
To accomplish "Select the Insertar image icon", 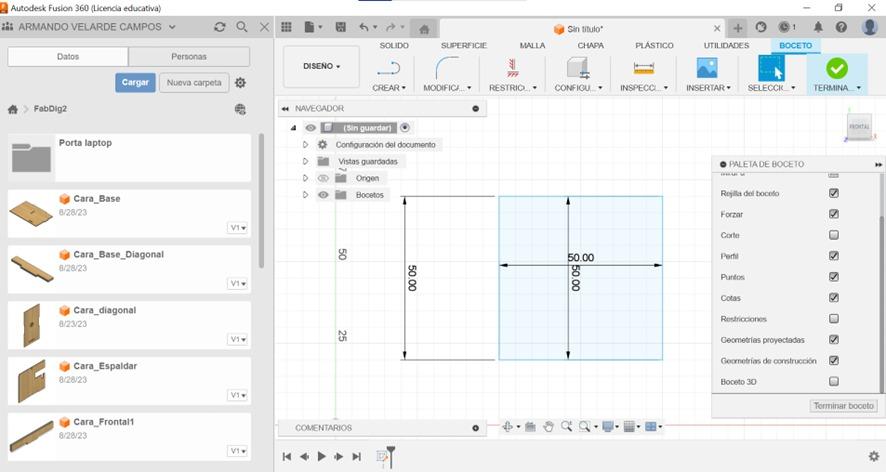I will click(707, 68).
